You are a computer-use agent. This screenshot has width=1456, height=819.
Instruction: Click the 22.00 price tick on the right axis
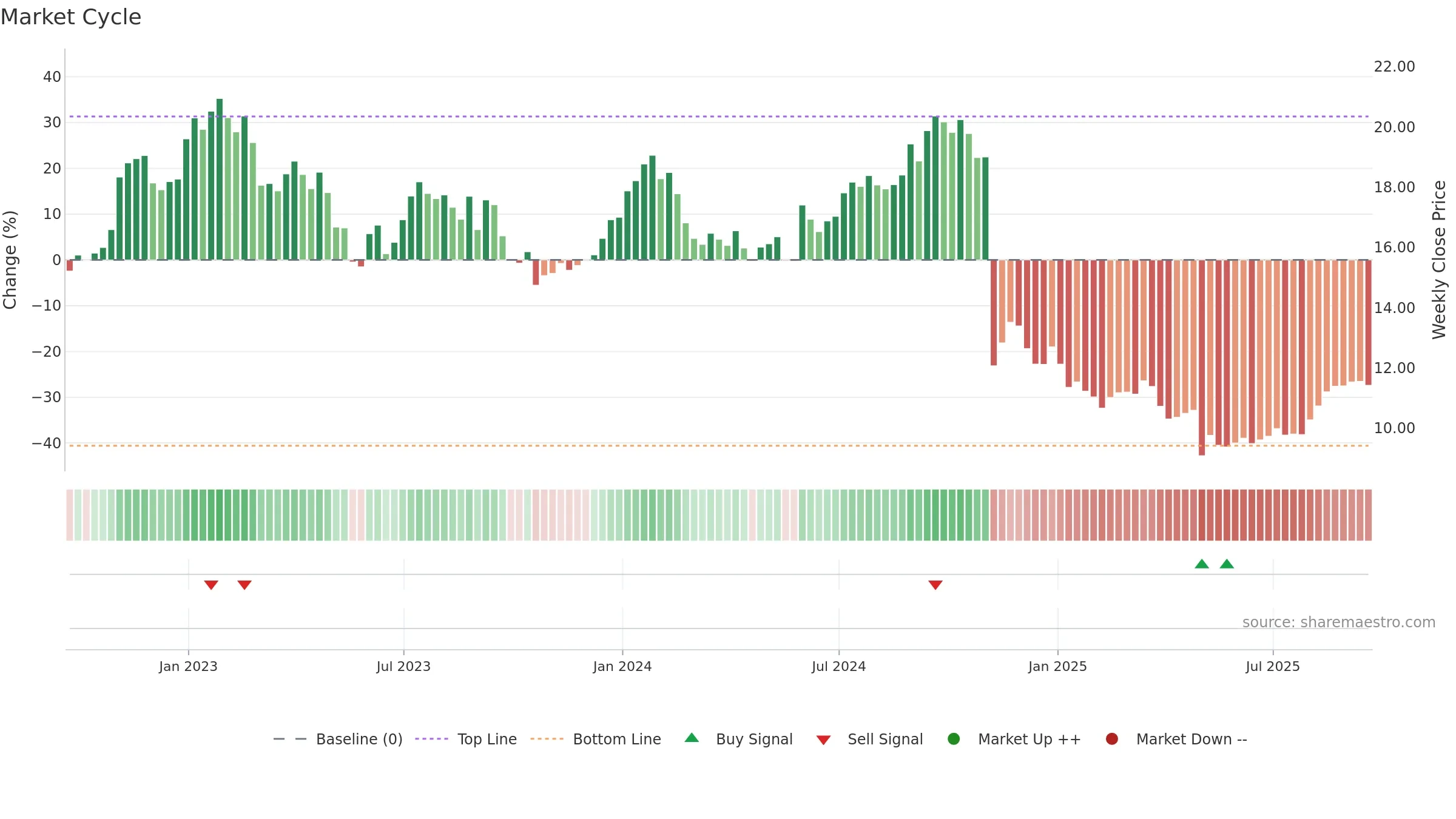[1395, 66]
